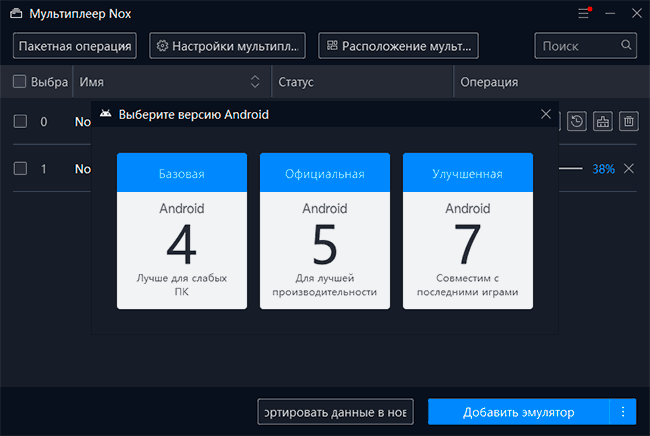Screen dimensions: 650x436
Task: Click the progress bar line in row 1
Action: (570, 168)
